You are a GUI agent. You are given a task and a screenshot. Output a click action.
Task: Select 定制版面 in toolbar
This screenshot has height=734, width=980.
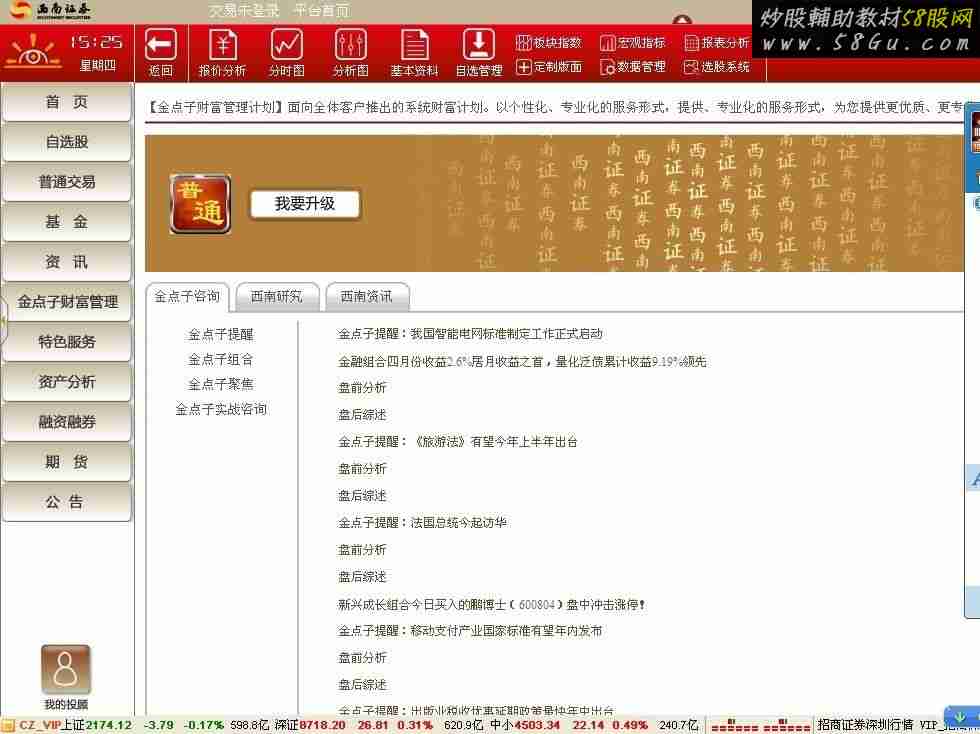(x=549, y=67)
